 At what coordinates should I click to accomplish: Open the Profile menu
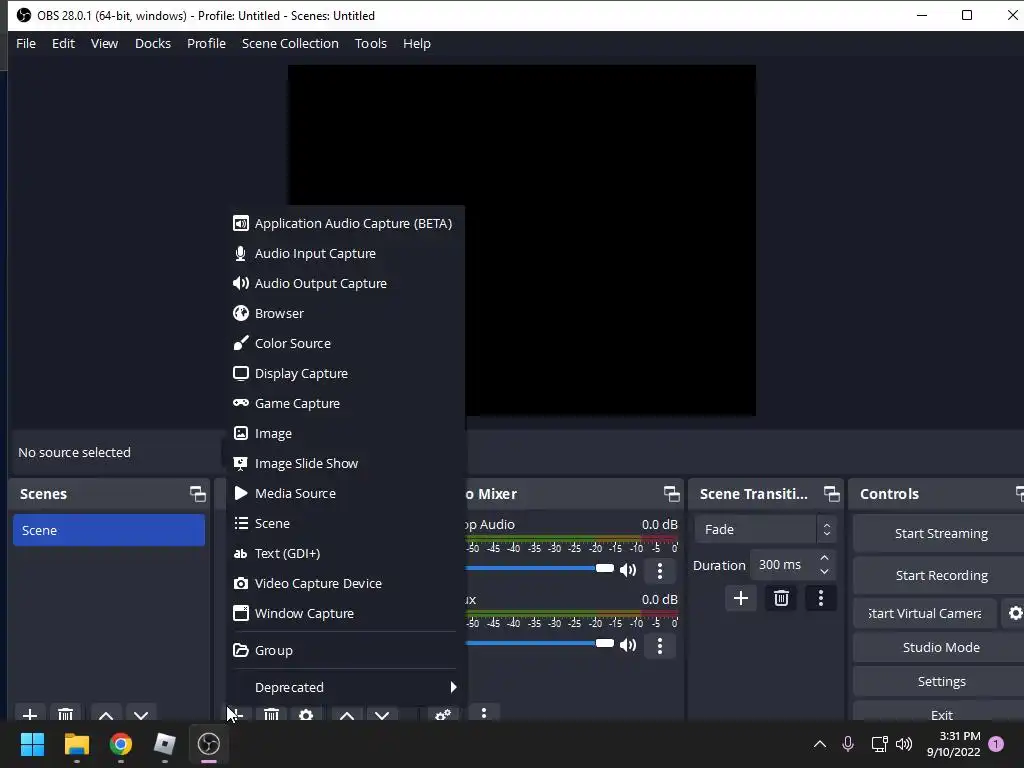[x=206, y=43]
